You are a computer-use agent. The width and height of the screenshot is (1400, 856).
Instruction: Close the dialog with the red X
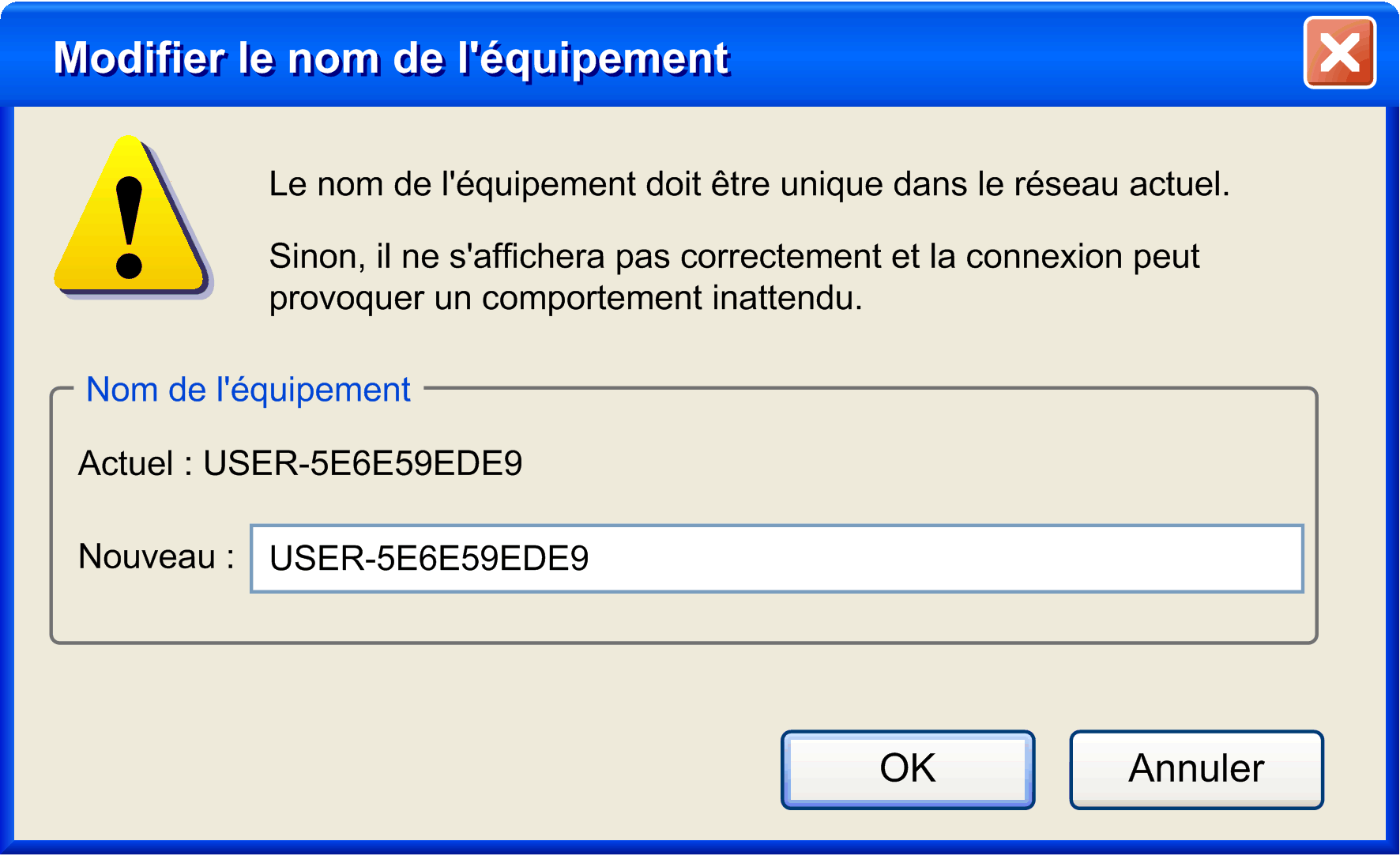1339,54
